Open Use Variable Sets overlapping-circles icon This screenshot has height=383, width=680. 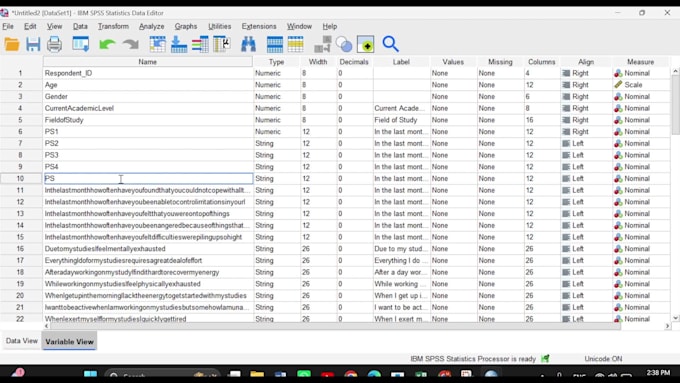point(344,44)
